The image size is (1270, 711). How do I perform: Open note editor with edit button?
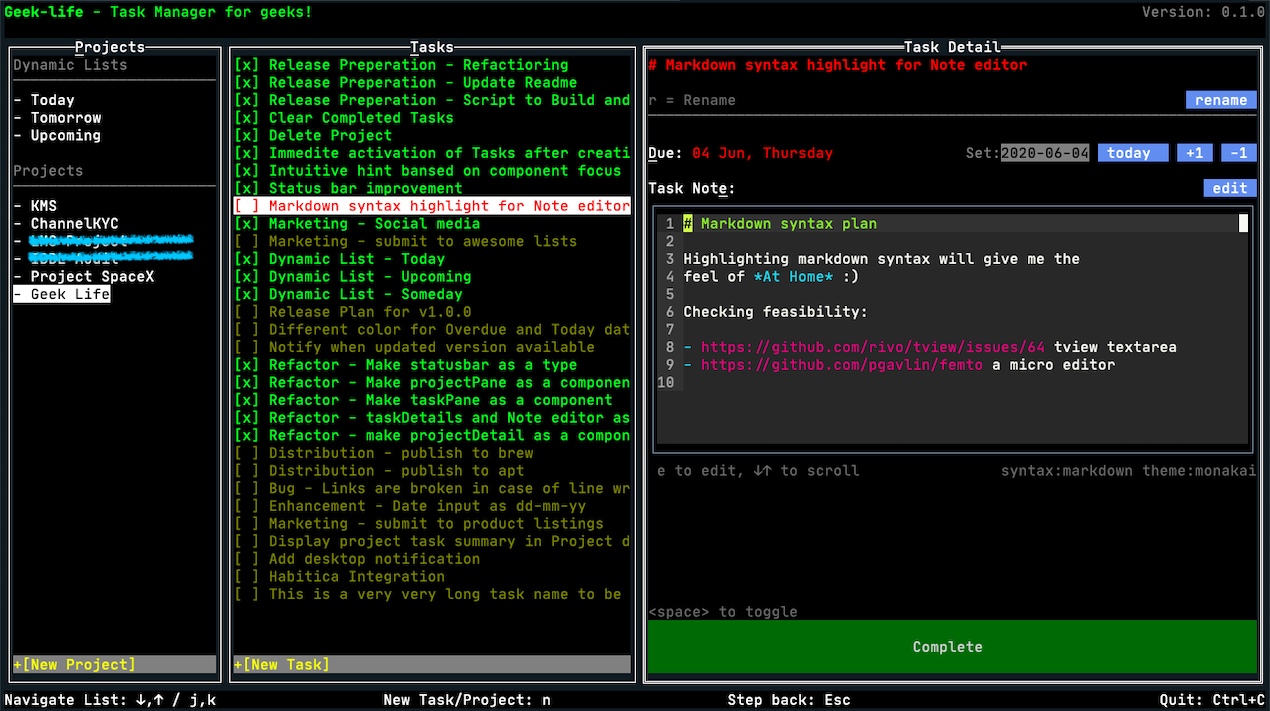tap(1229, 188)
